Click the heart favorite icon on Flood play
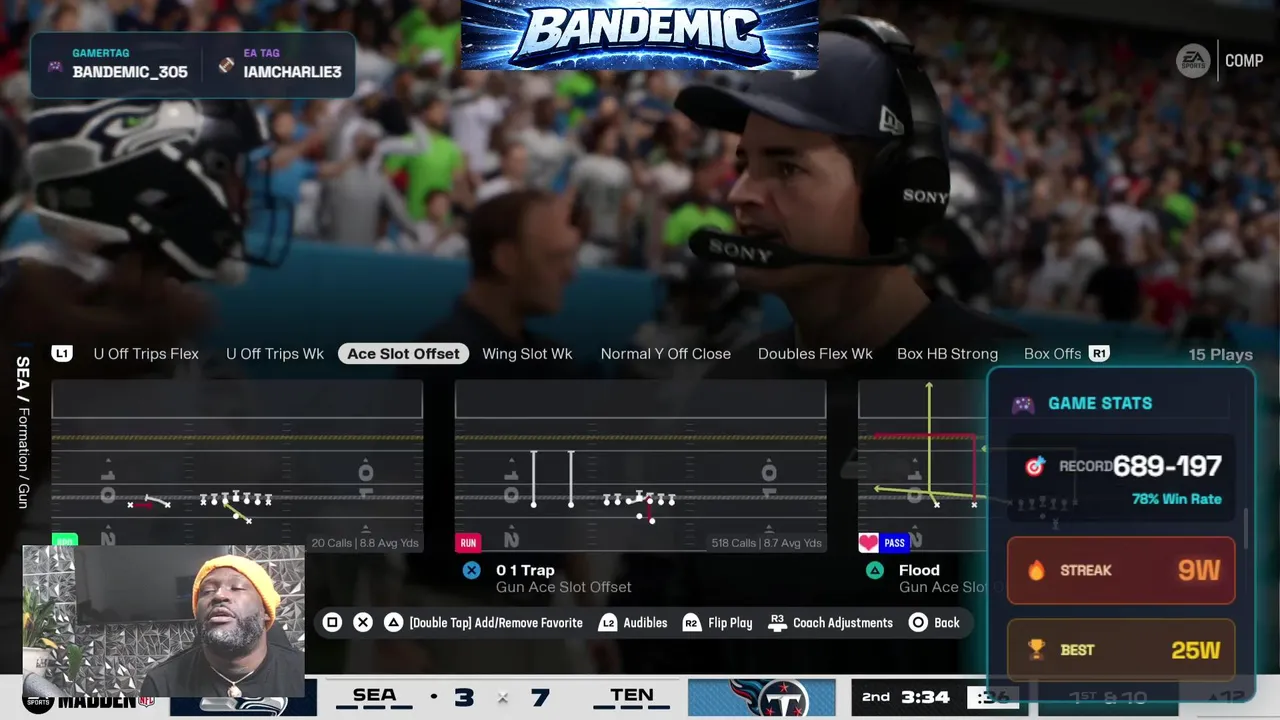Screen dimensions: 1280x720 pos(868,543)
